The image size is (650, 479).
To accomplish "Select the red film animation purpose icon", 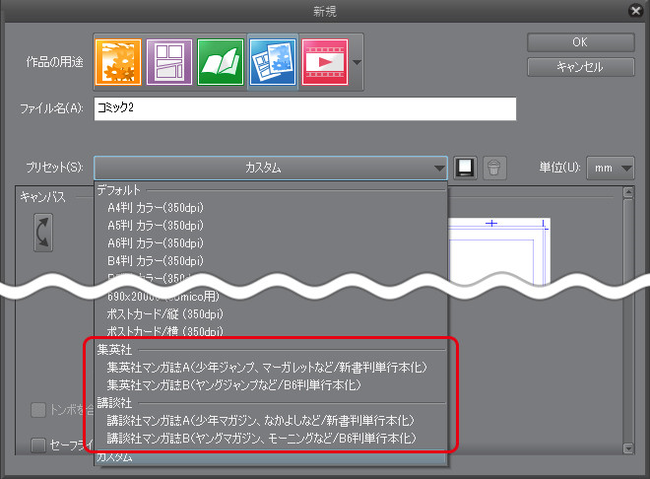I will coord(325,62).
